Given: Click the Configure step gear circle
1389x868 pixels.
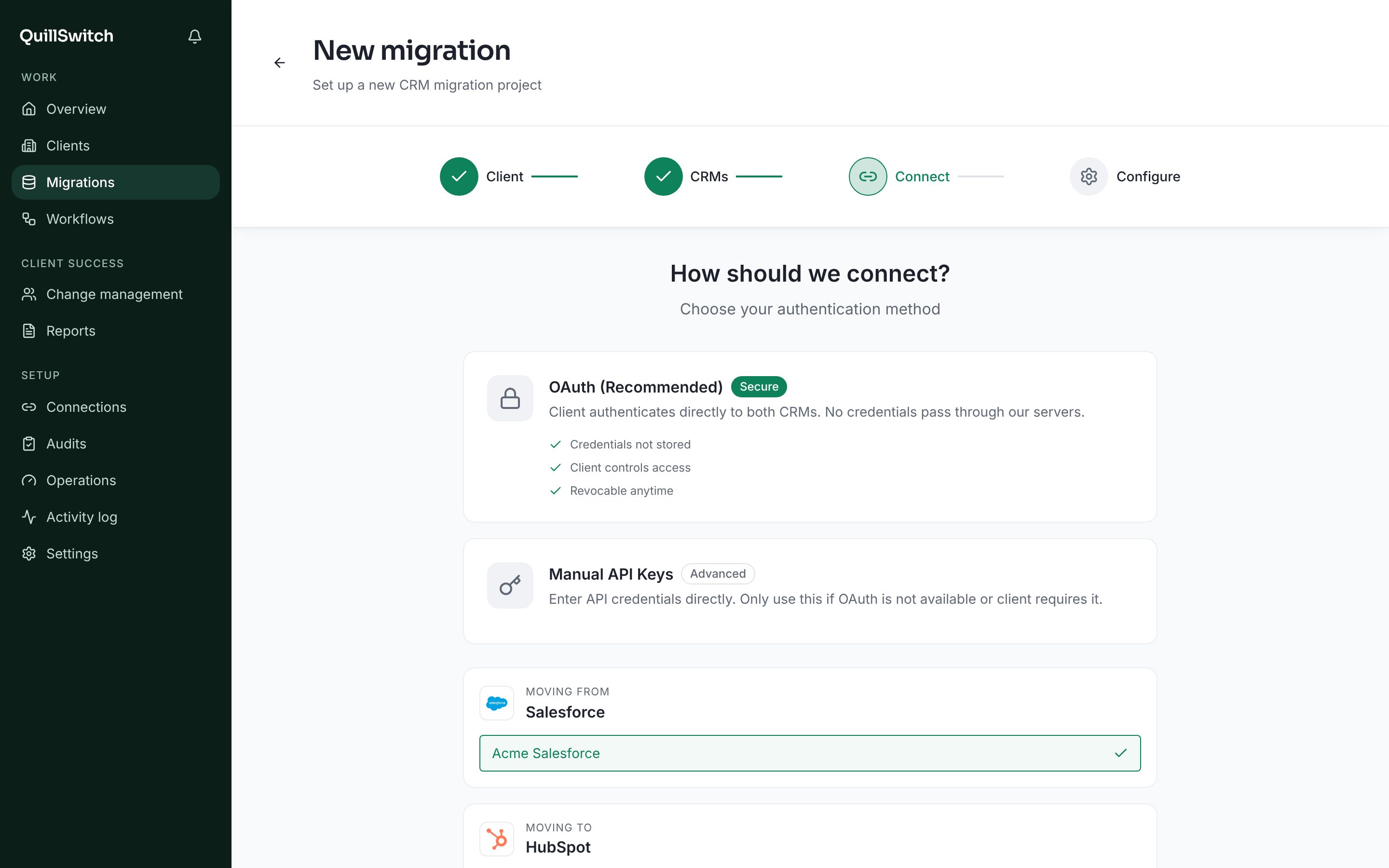Looking at the screenshot, I should pyautogui.click(x=1088, y=176).
